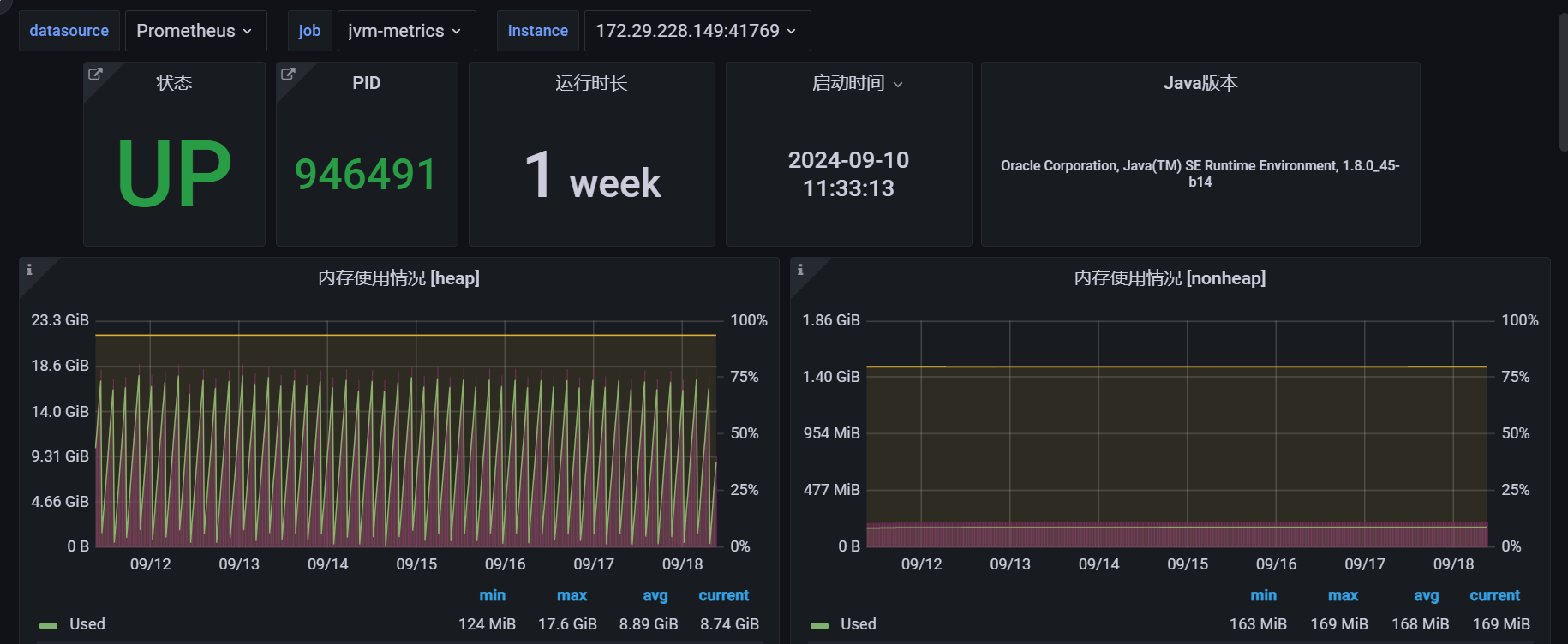Sort heap legend by min column
1568x644 pixels.
[x=492, y=595]
